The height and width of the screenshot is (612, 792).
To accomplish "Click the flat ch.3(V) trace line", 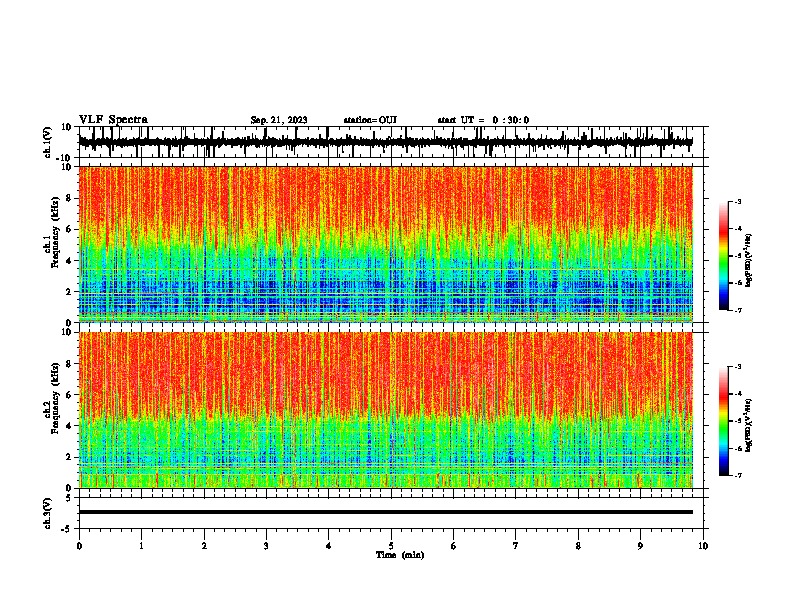I will (385, 512).
